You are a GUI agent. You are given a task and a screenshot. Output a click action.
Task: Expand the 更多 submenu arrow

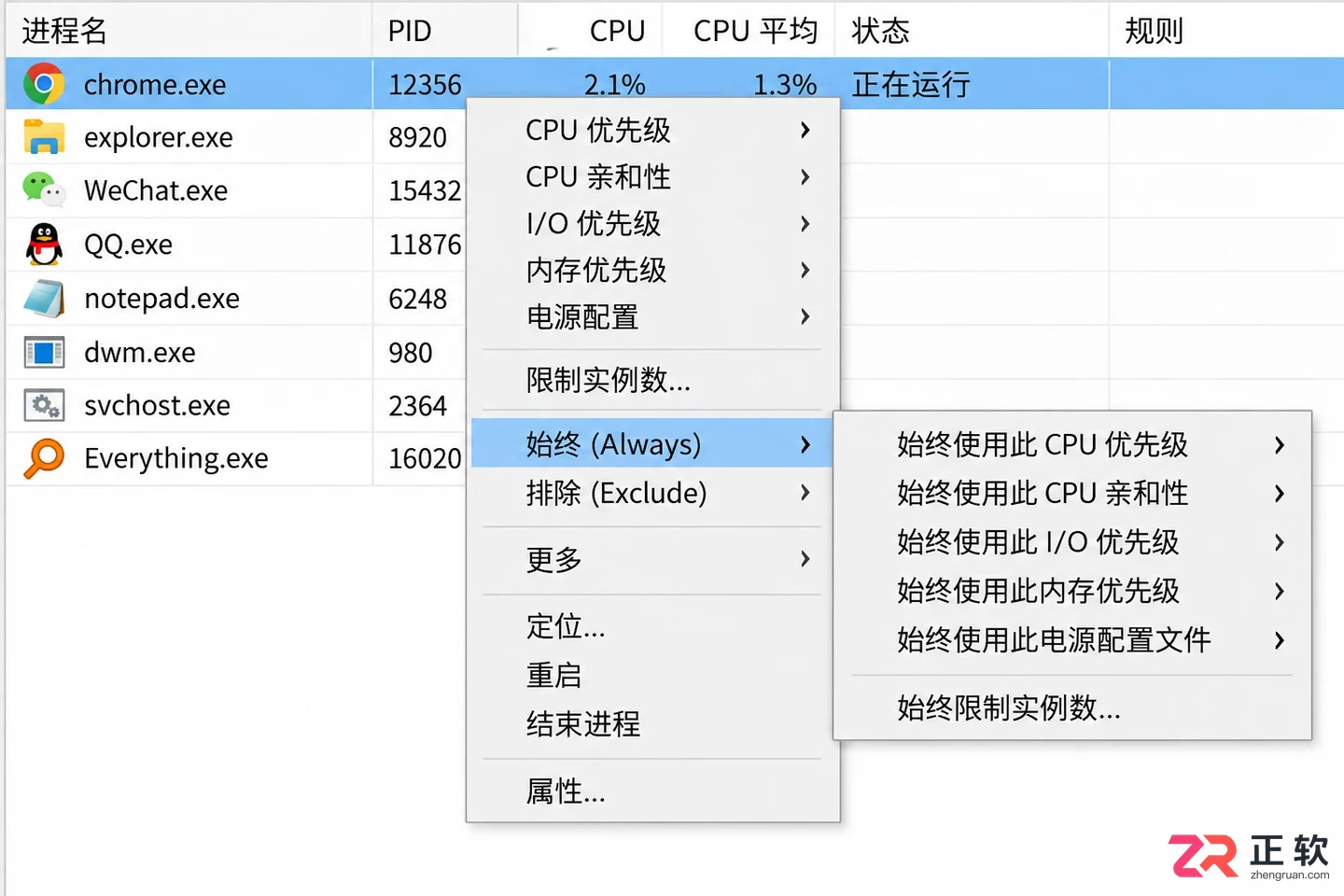(x=805, y=559)
